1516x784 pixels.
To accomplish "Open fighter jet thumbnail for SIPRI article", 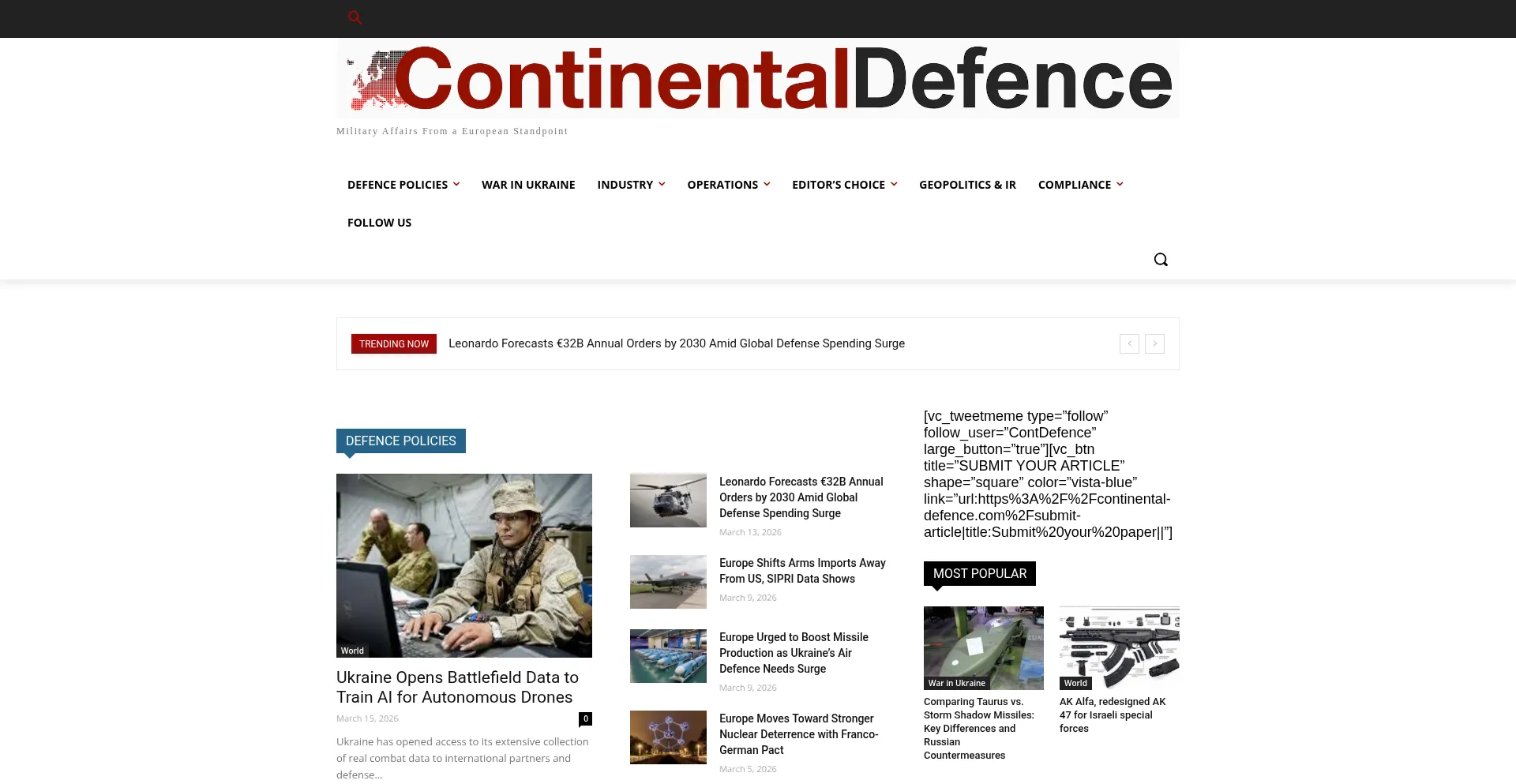I will pyautogui.click(x=668, y=582).
